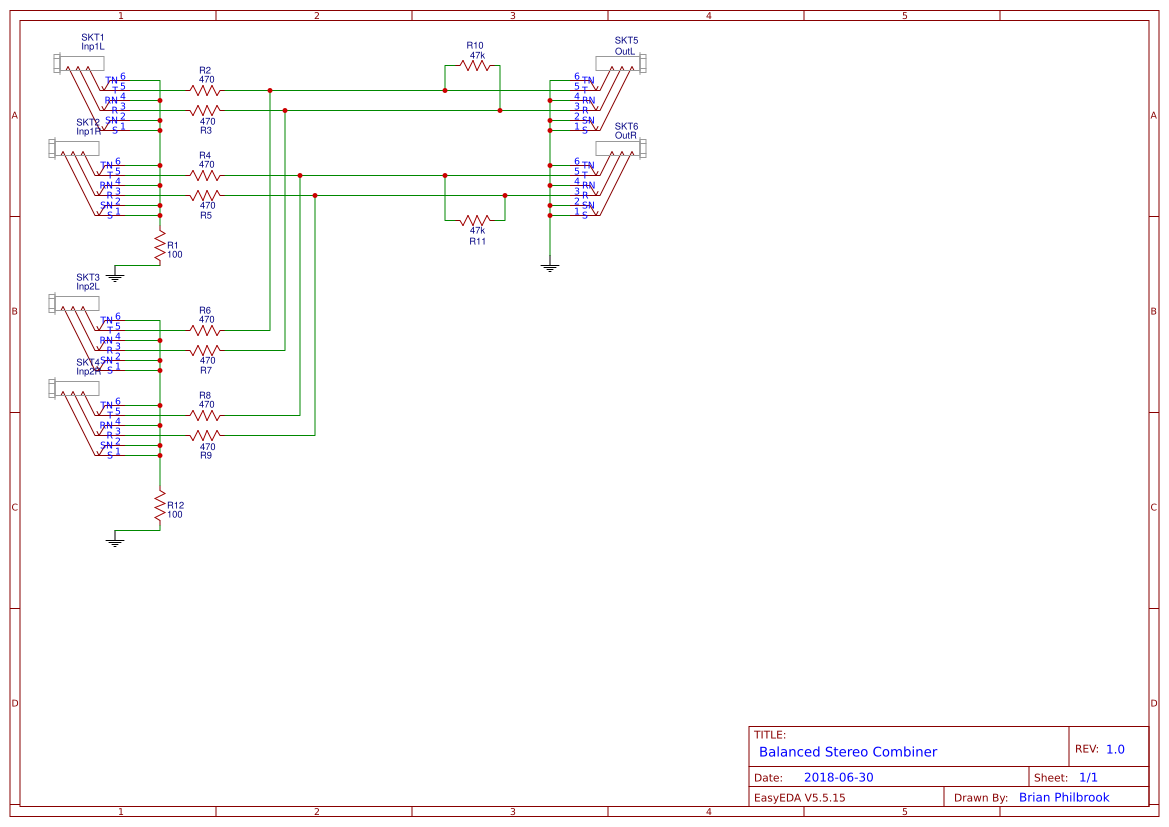The width and height of the screenshot is (1169, 827).
Task: Select the SKT1 Inp1L jack connector symbol
Action: pos(78,63)
